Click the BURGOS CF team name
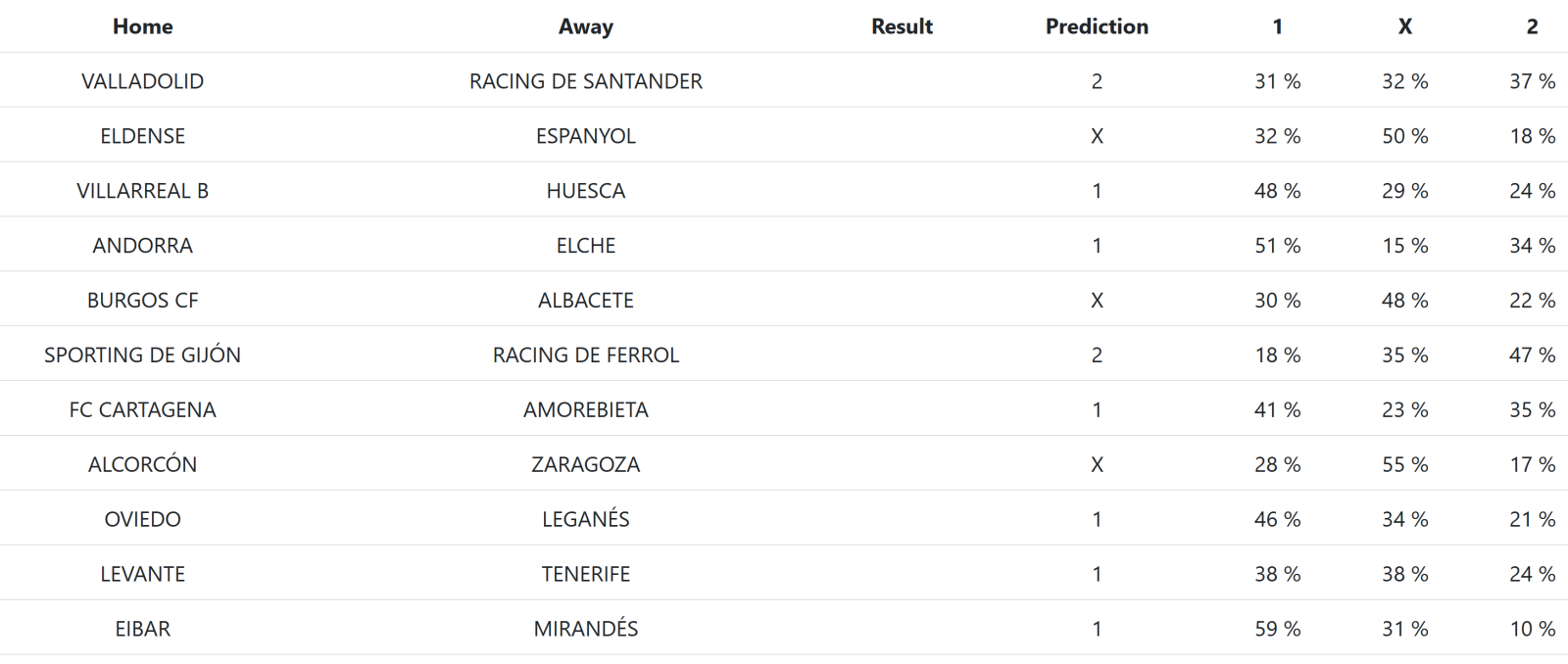The image size is (1568, 664). point(143,301)
